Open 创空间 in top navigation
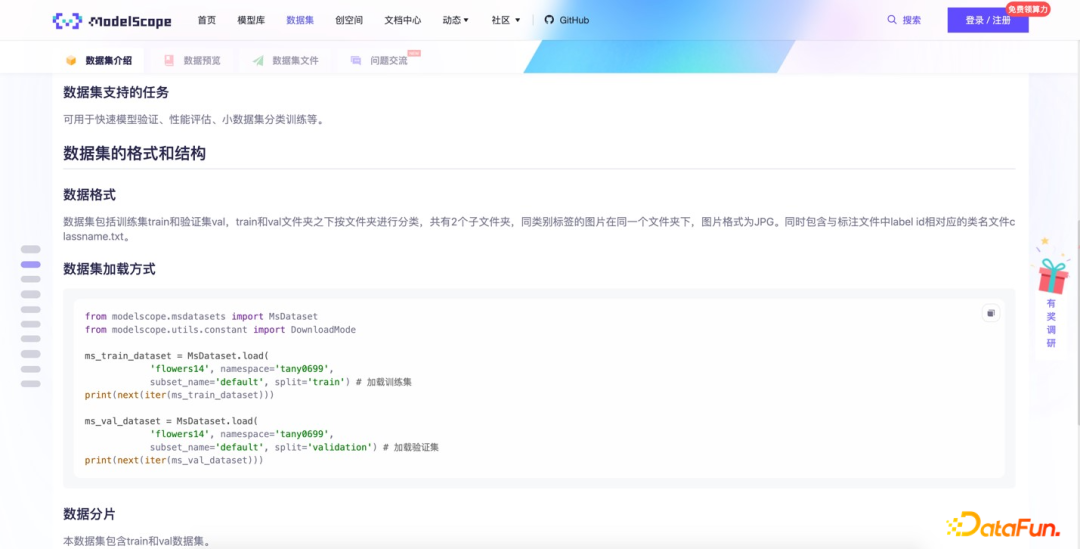 click(x=349, y=20)
